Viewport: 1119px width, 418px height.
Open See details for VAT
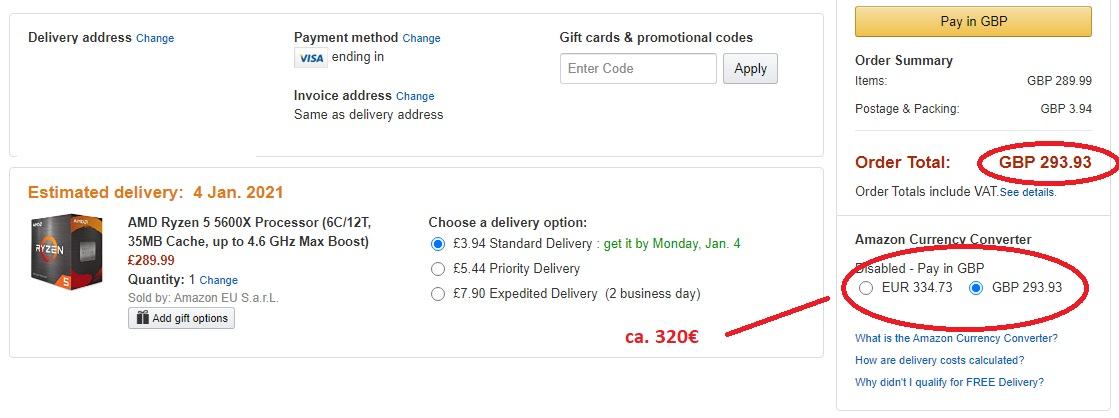(1027, 192)
